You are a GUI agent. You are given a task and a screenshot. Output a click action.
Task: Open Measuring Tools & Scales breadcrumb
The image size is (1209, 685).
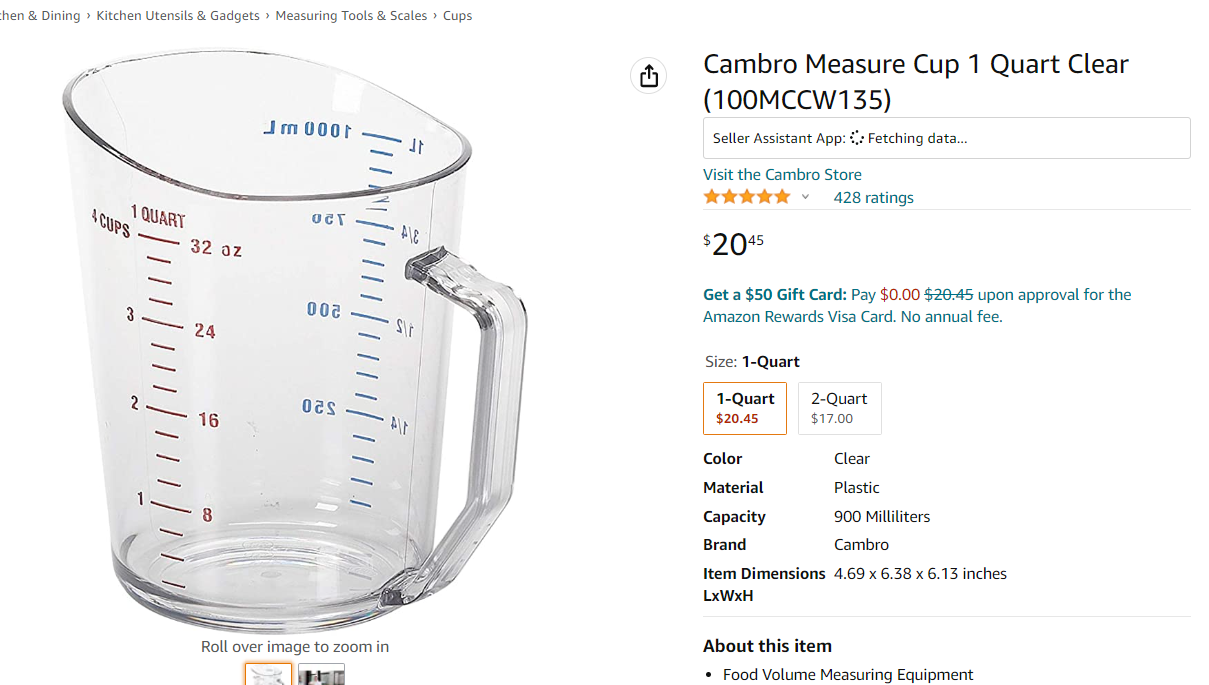tap(351, 16)
